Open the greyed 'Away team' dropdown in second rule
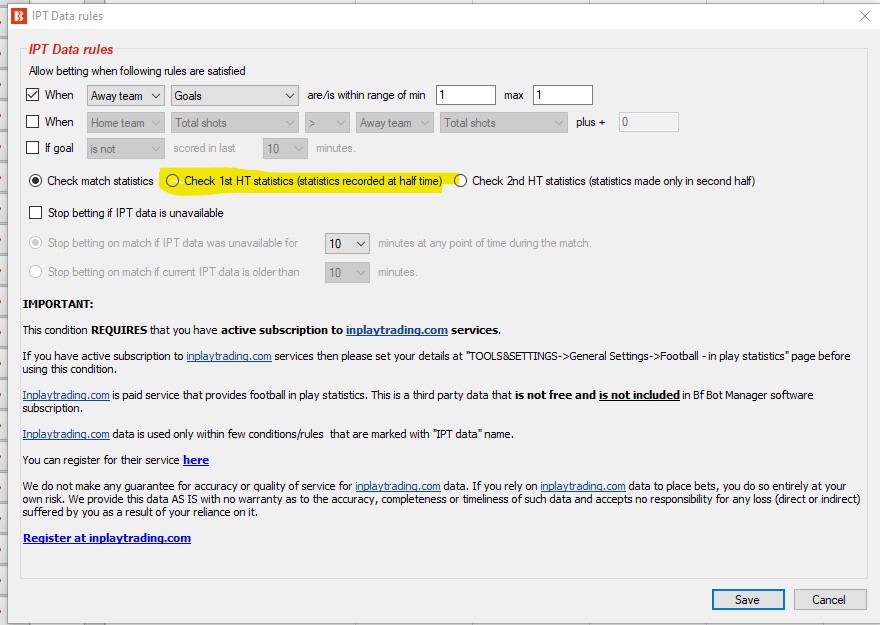880x625 pixels. [395, 122]
